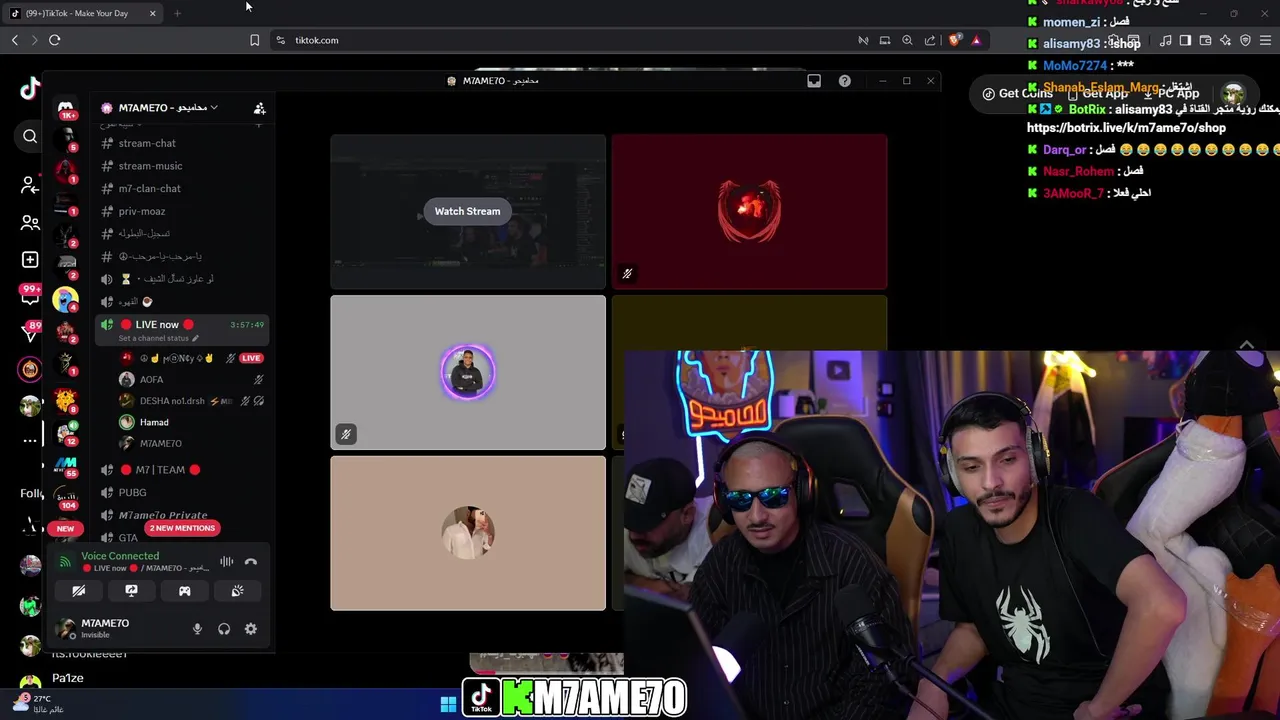Click the invite members icon beside server name
Screen dimensions: 1280x720
(259, 108)
